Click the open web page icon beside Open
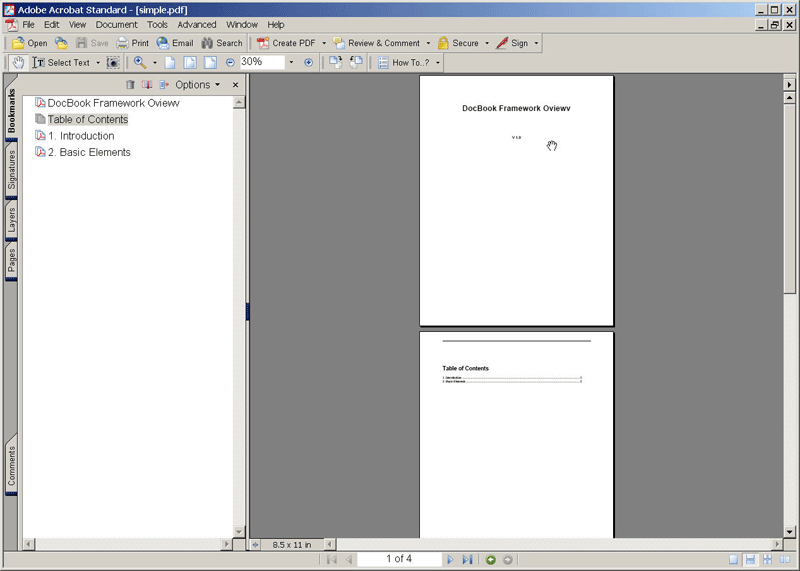Screen dimensions: 800x571 tap(61, 43)
